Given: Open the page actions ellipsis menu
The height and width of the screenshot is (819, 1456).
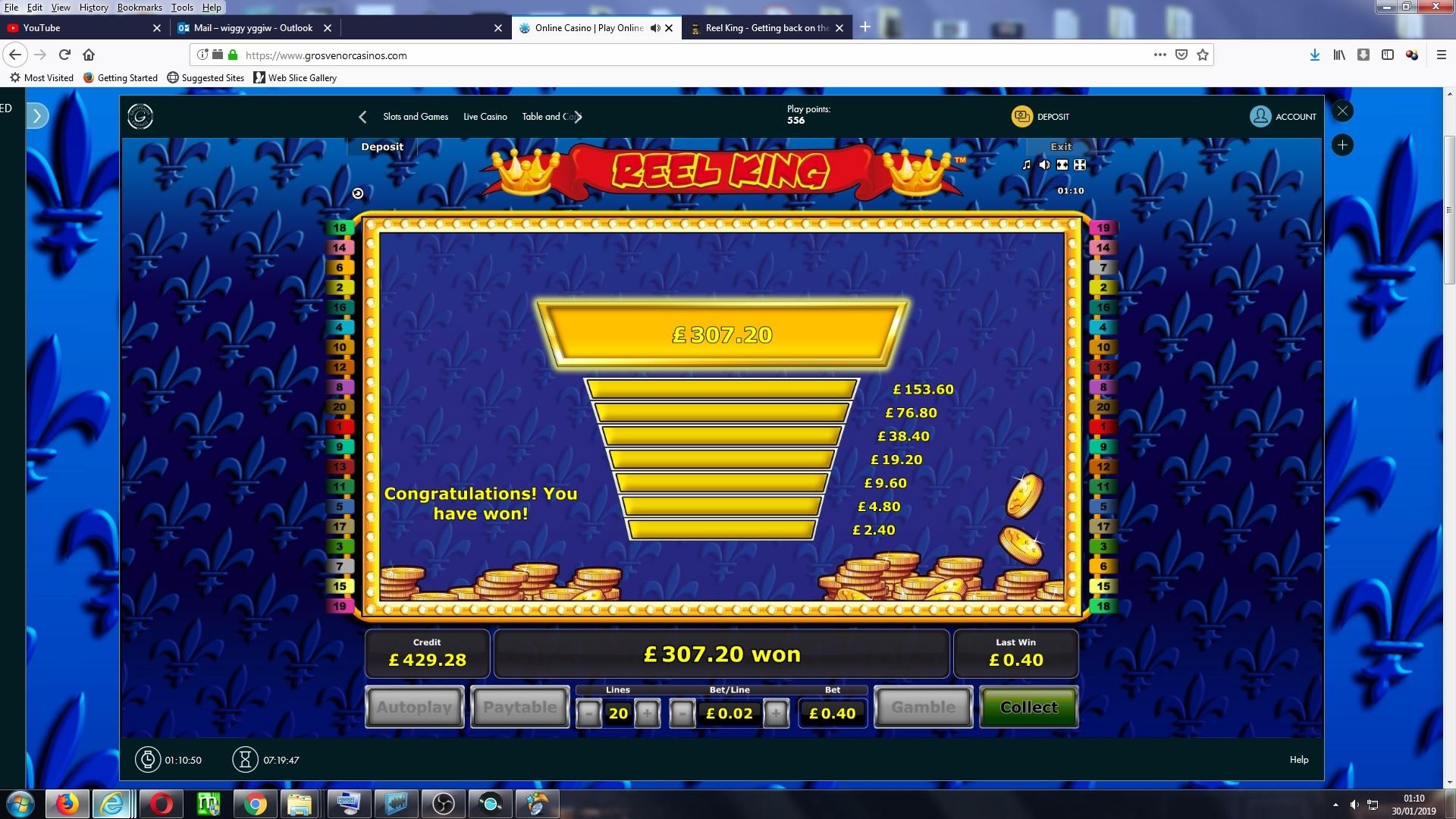Looking at the screenshot, I should pos(1159,55).
